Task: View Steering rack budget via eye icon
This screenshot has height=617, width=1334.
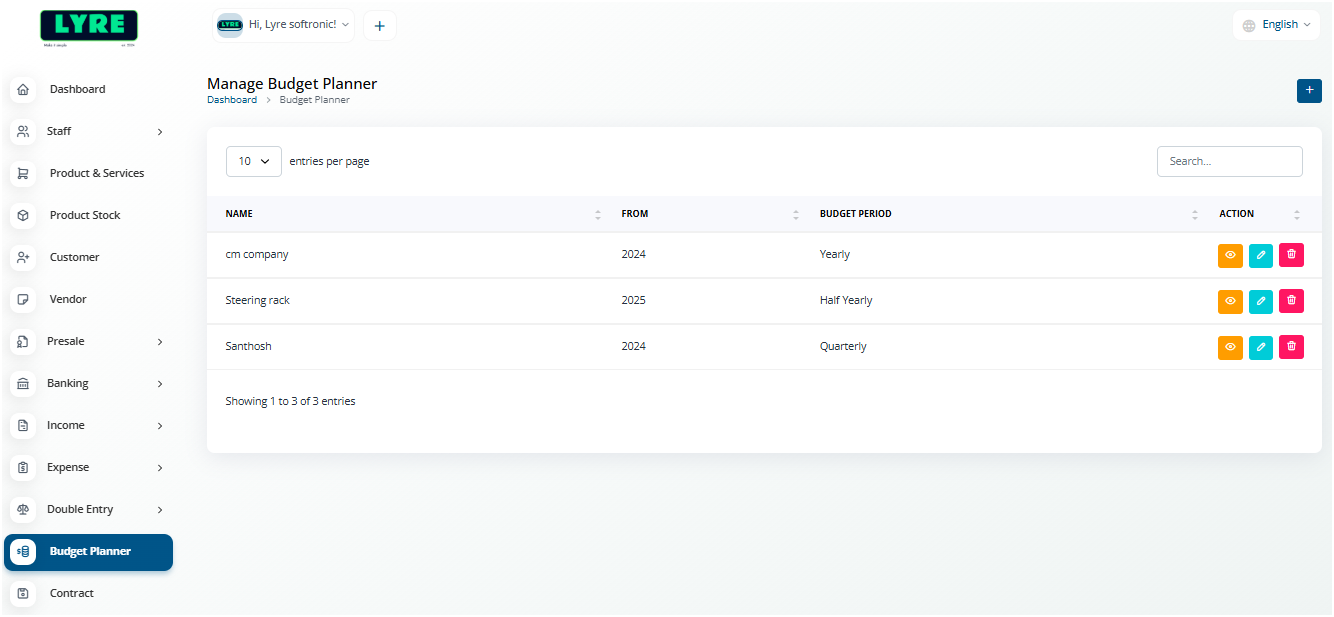Action: (x=1230, y=301)
